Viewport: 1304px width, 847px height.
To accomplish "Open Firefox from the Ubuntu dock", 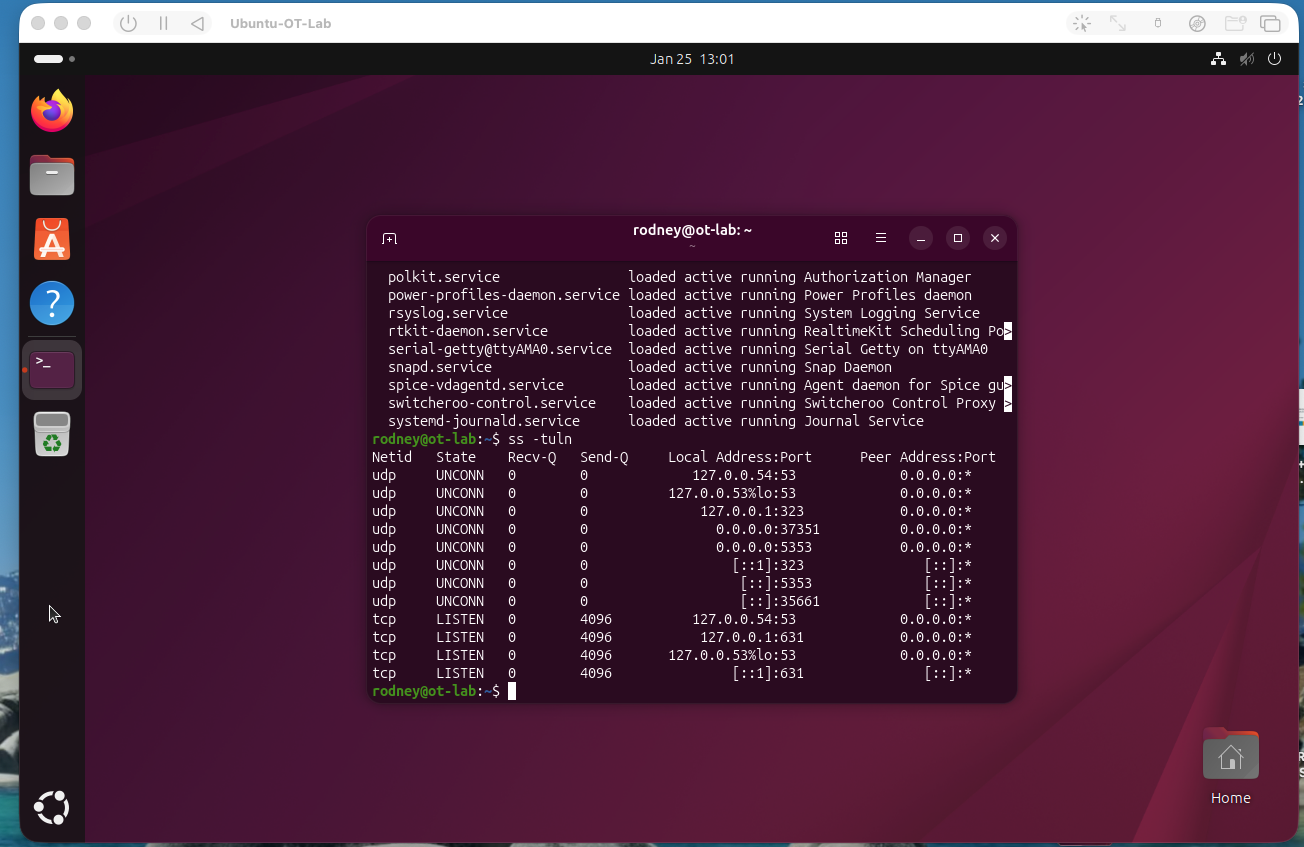I will (52, 111).
